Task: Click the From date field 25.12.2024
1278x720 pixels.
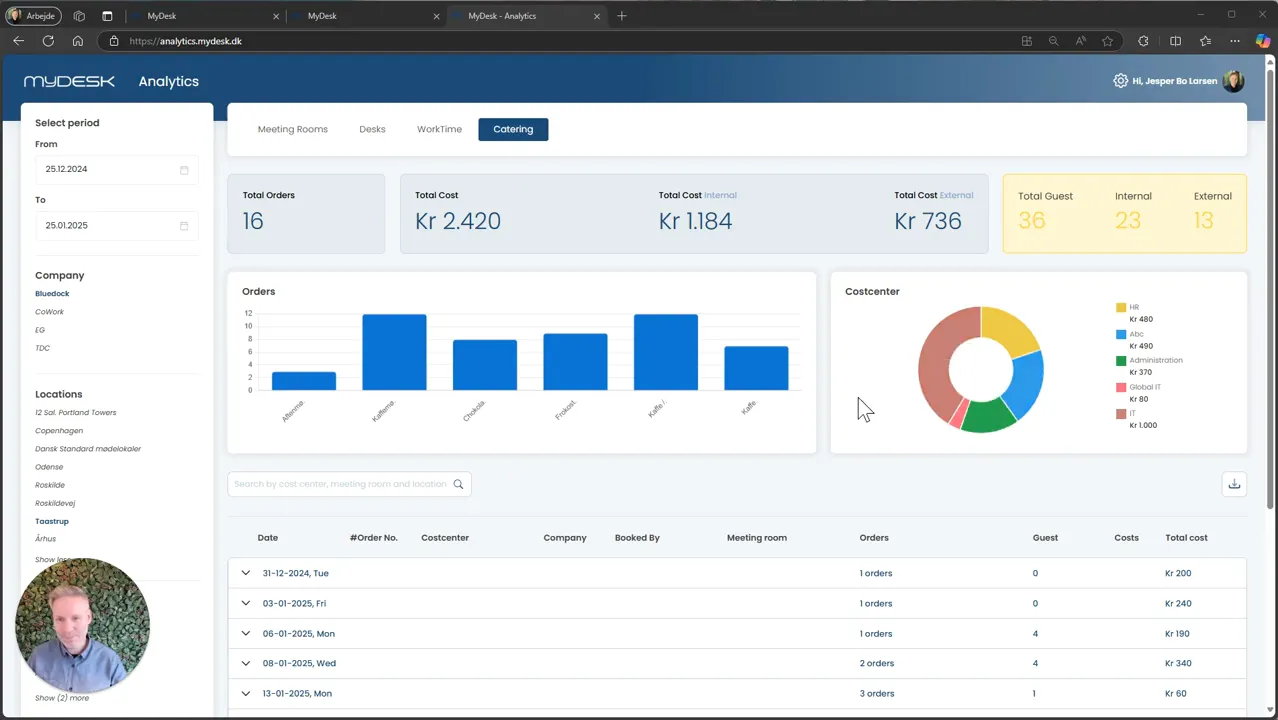Action: pos(116,170)
